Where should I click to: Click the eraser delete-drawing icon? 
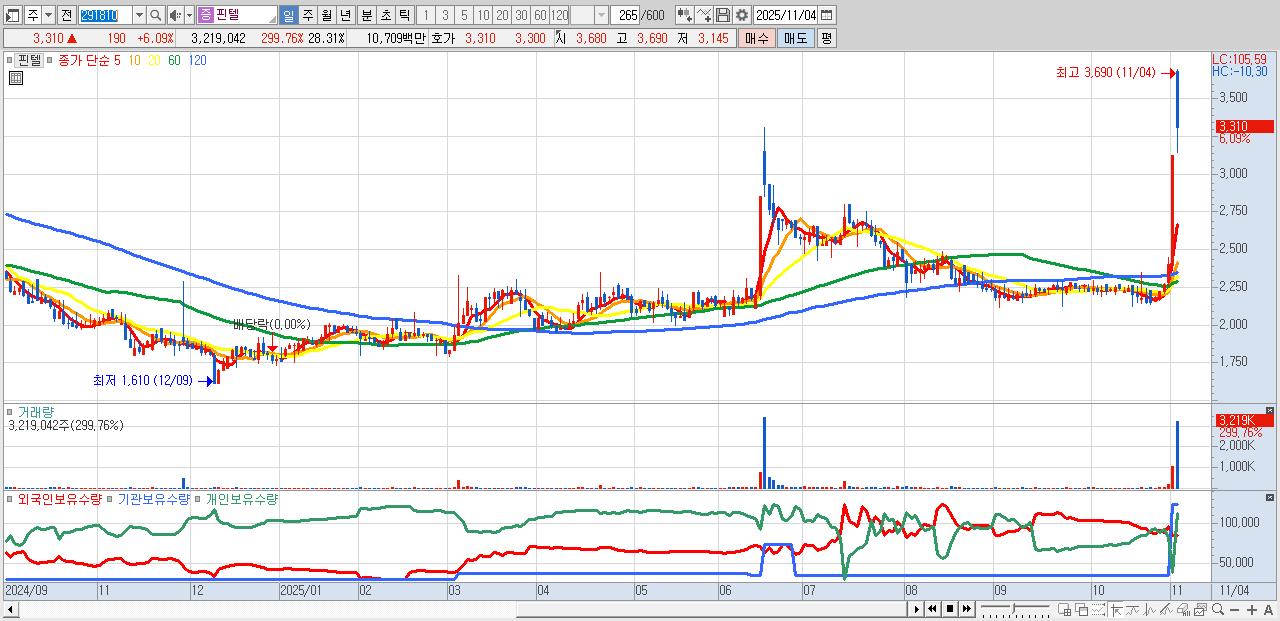pos(1183,609)
